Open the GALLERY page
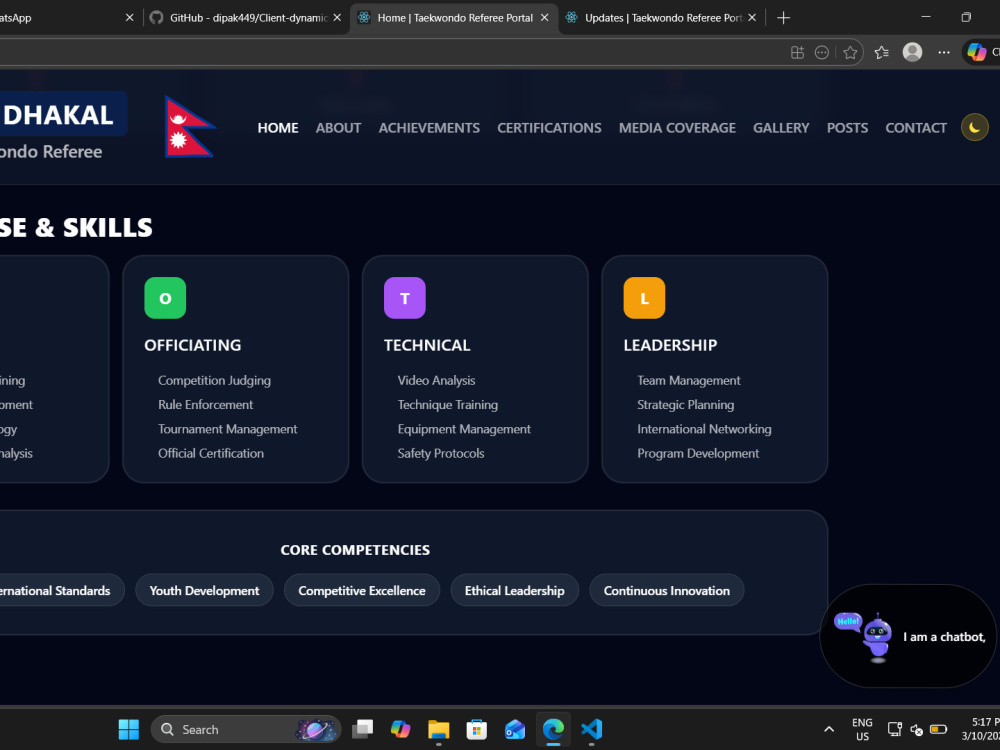This screenshot has width=1000, height=750. coord(781,128)
